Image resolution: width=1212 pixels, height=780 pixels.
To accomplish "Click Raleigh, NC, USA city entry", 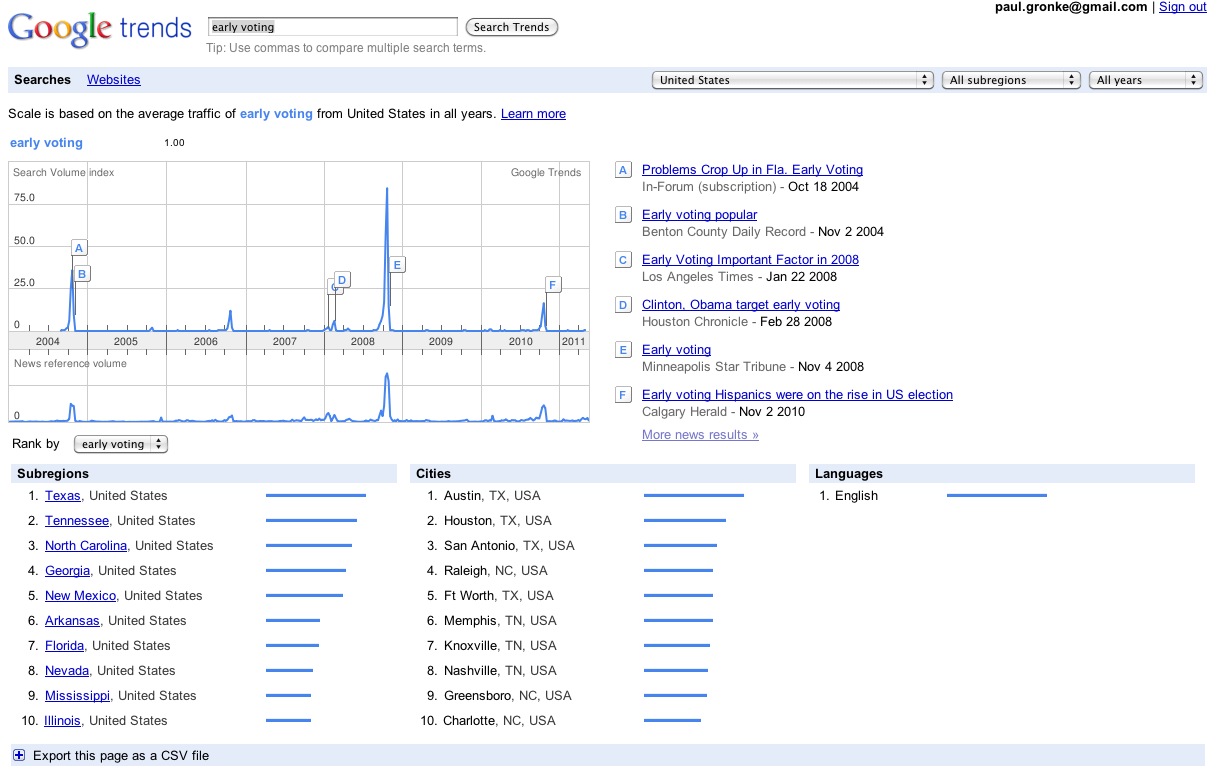I will (x=496, y=571).
